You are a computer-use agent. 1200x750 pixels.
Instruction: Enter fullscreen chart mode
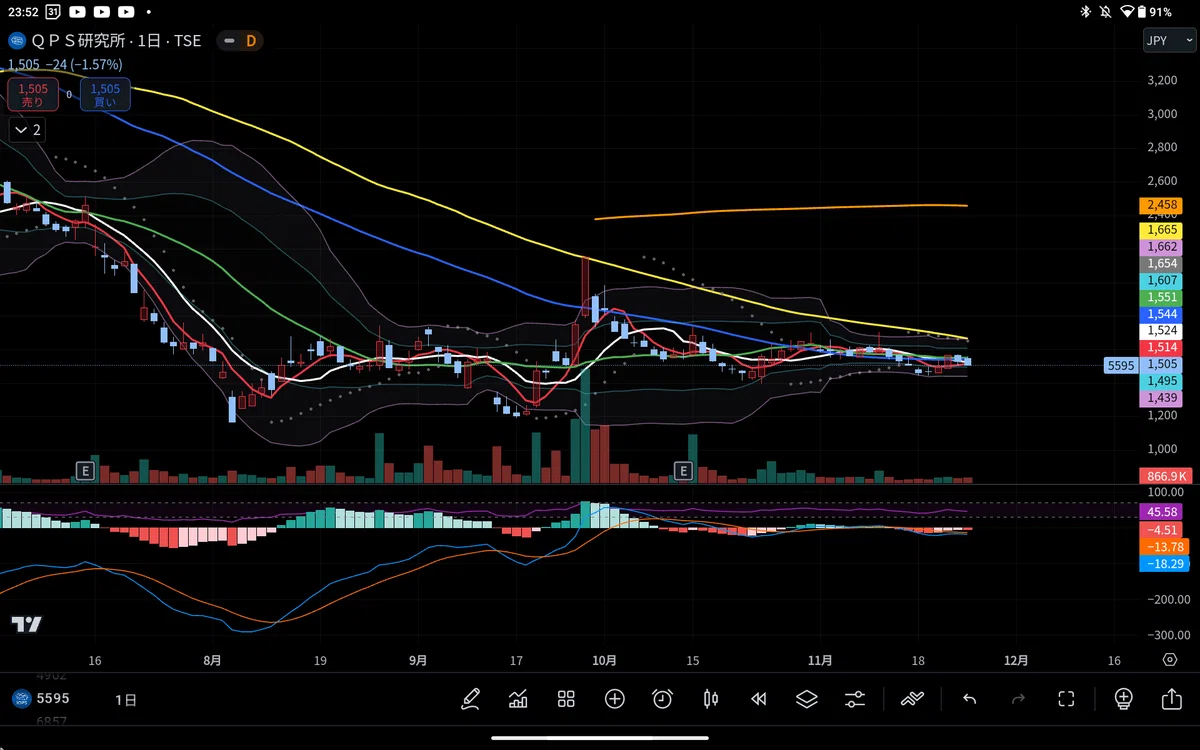coord(1066,699)
